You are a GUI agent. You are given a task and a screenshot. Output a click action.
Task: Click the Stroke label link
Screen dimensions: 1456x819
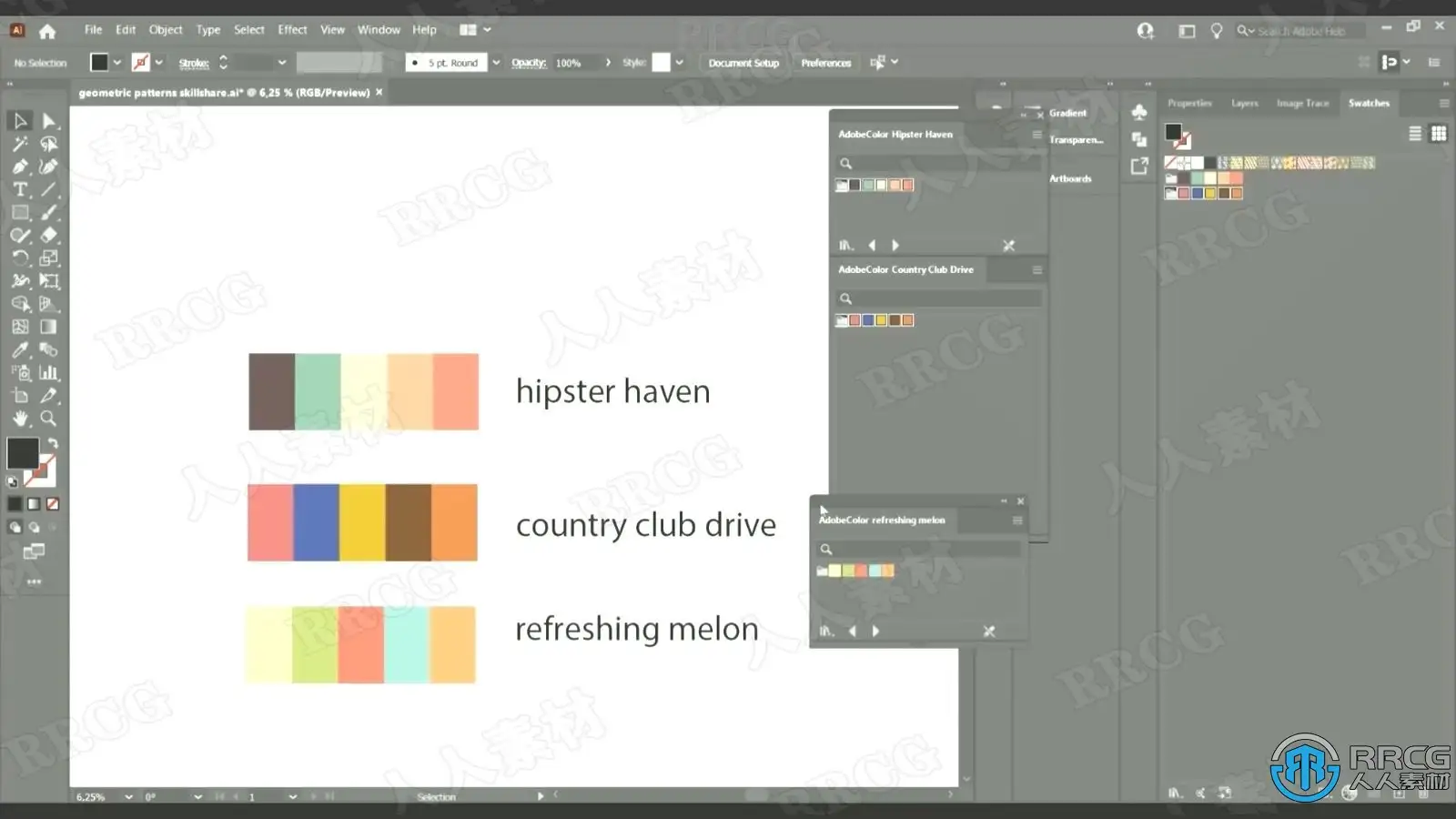(x=194, y=63)
